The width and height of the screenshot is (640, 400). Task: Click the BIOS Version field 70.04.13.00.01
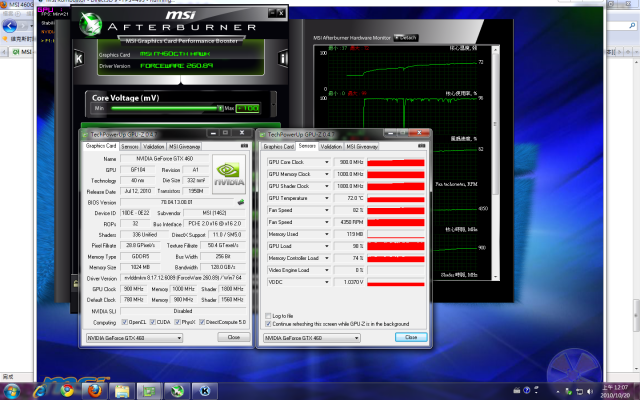click(x=176, y=202)
